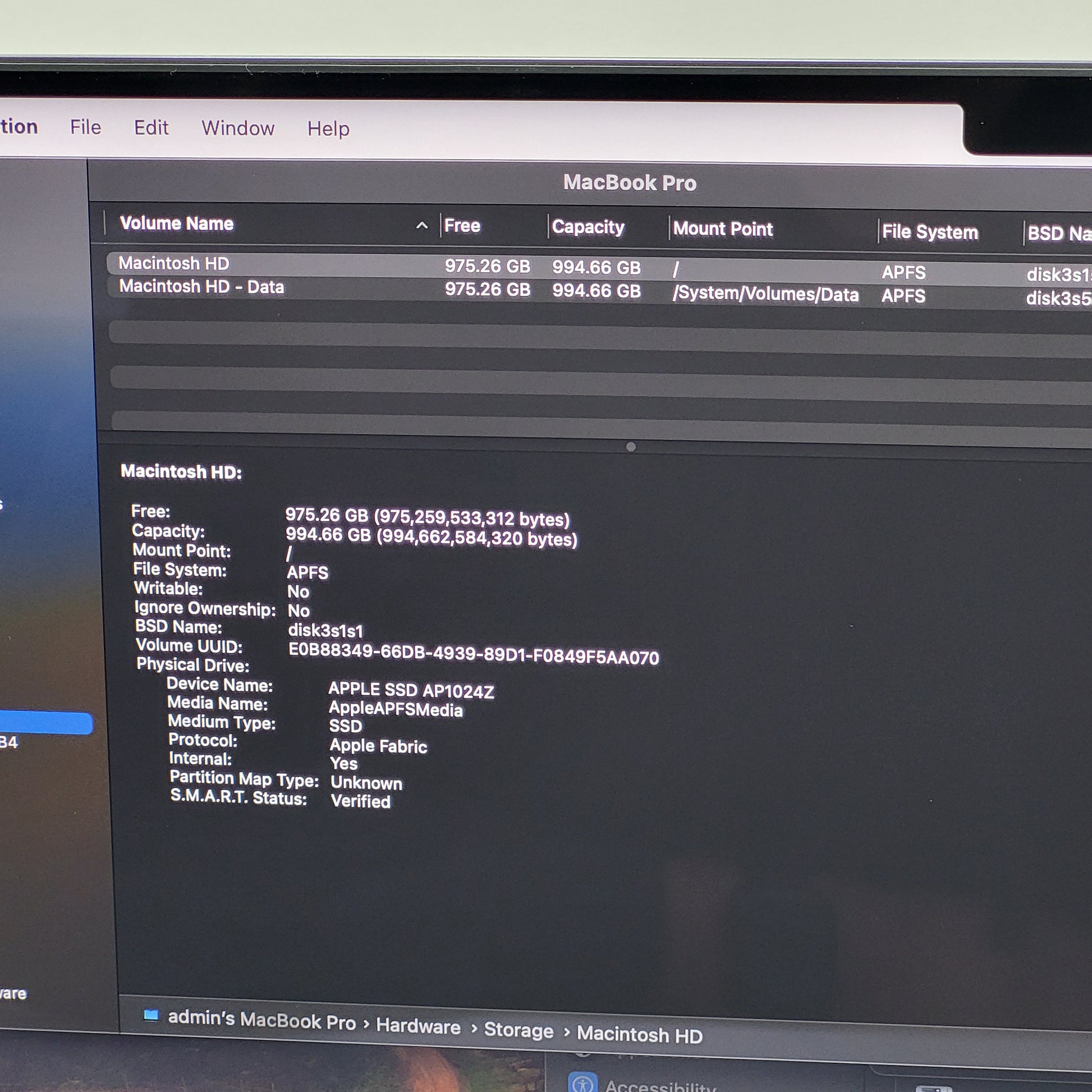Open the Edit menu
The height and width of the screenshot is (1092, 1092).
click(x=151, y=127)
